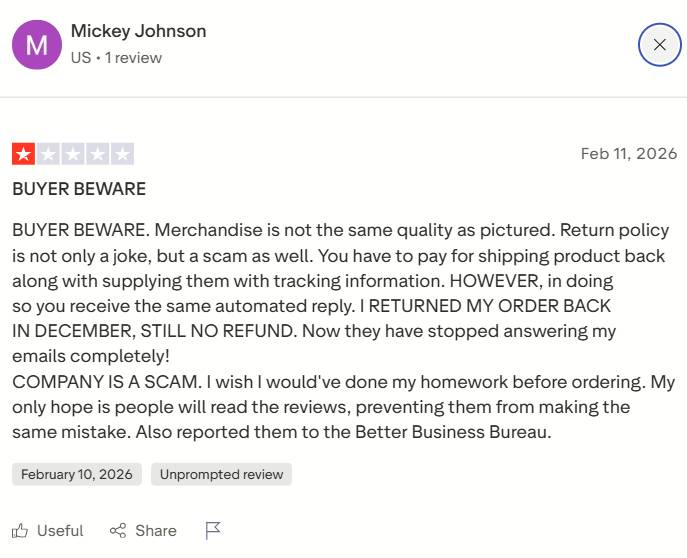Click the "Feb 11, 2026" posted date
The image size is (687, 558).
628,154
